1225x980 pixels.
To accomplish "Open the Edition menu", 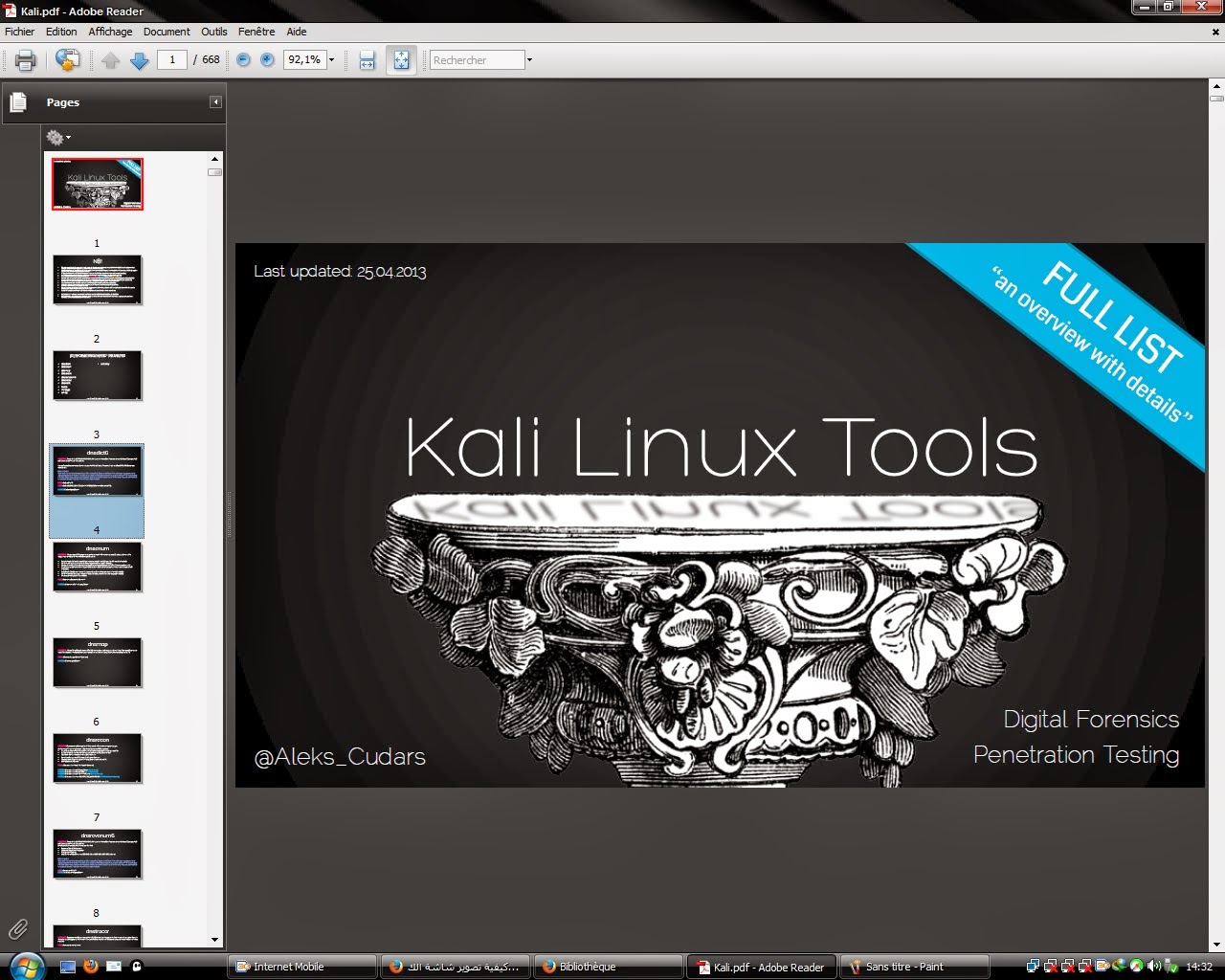I will click(x=61, y=32).
